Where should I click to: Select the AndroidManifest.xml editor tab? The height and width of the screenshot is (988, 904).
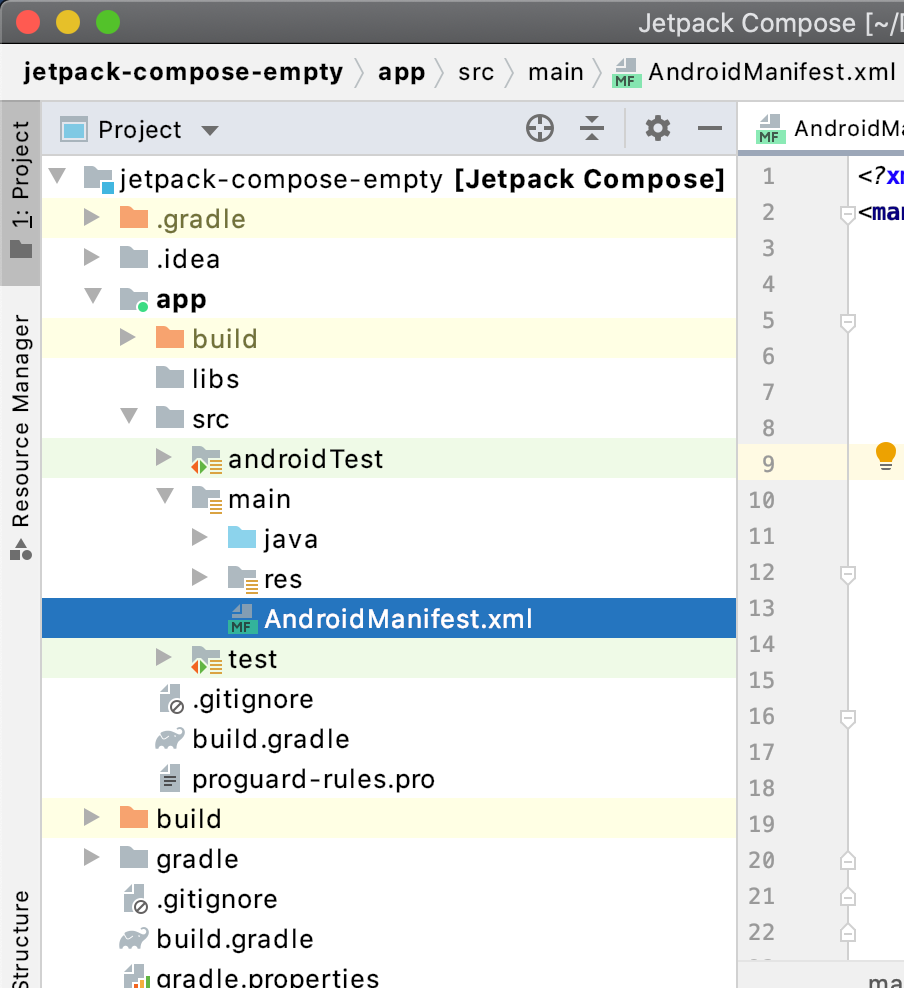pyautogui.click(x=821, y=129)
